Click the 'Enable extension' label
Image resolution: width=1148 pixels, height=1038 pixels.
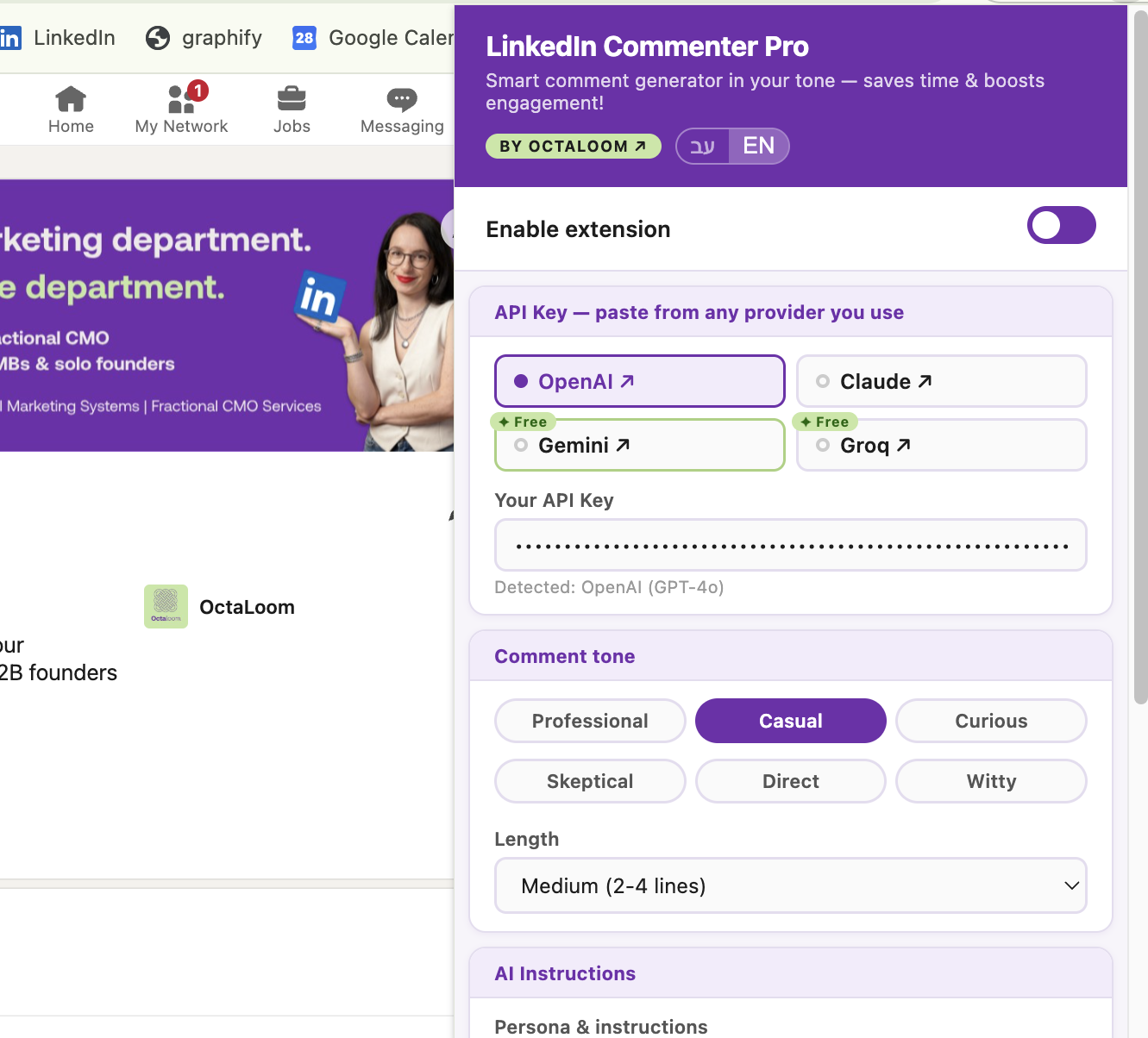tap(578, 229)
